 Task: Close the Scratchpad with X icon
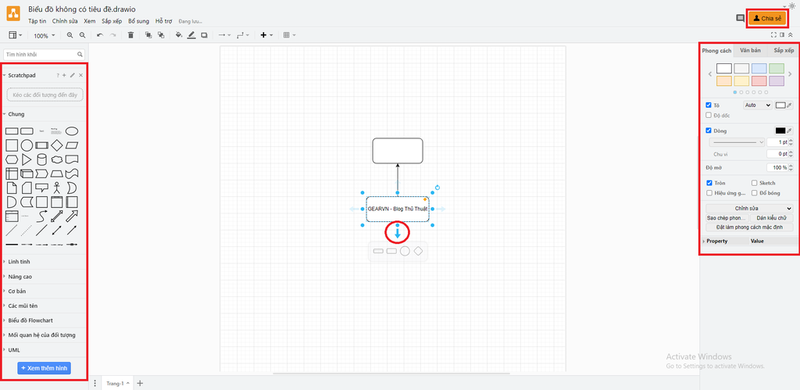click(x=81, y=75)
